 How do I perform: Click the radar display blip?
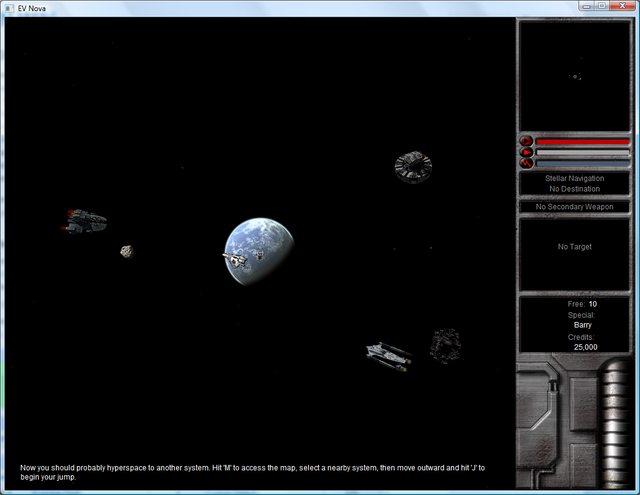576,76
